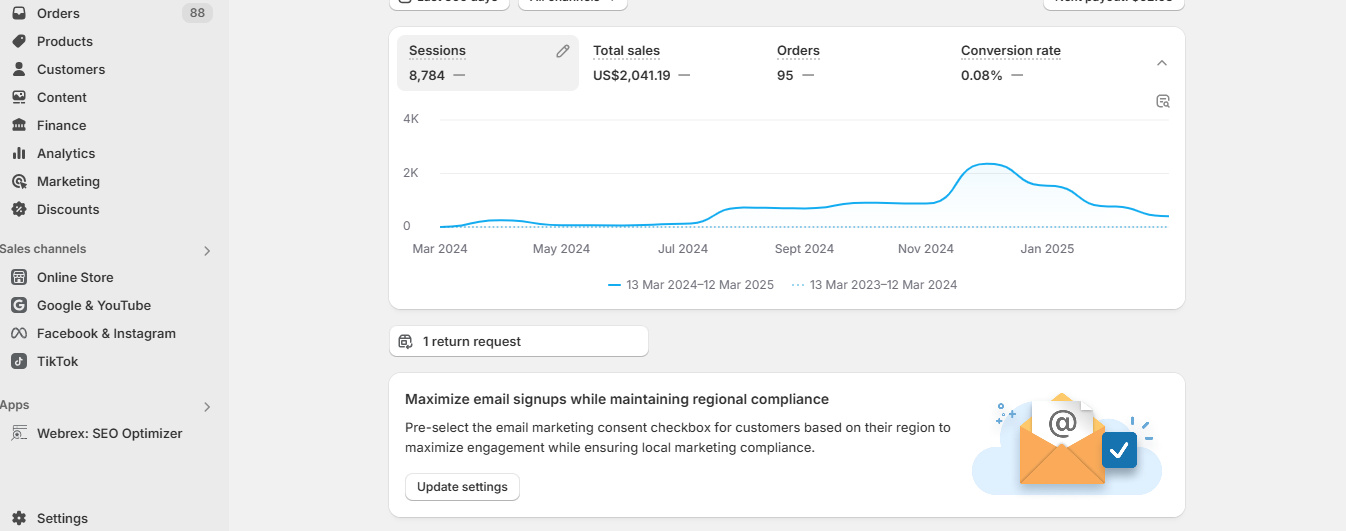This screenshot has width=1346, height=531.
Task: Toggle the 13 Mar 2023–12 Mar 2024 legend
Action: tap(874, 285)
